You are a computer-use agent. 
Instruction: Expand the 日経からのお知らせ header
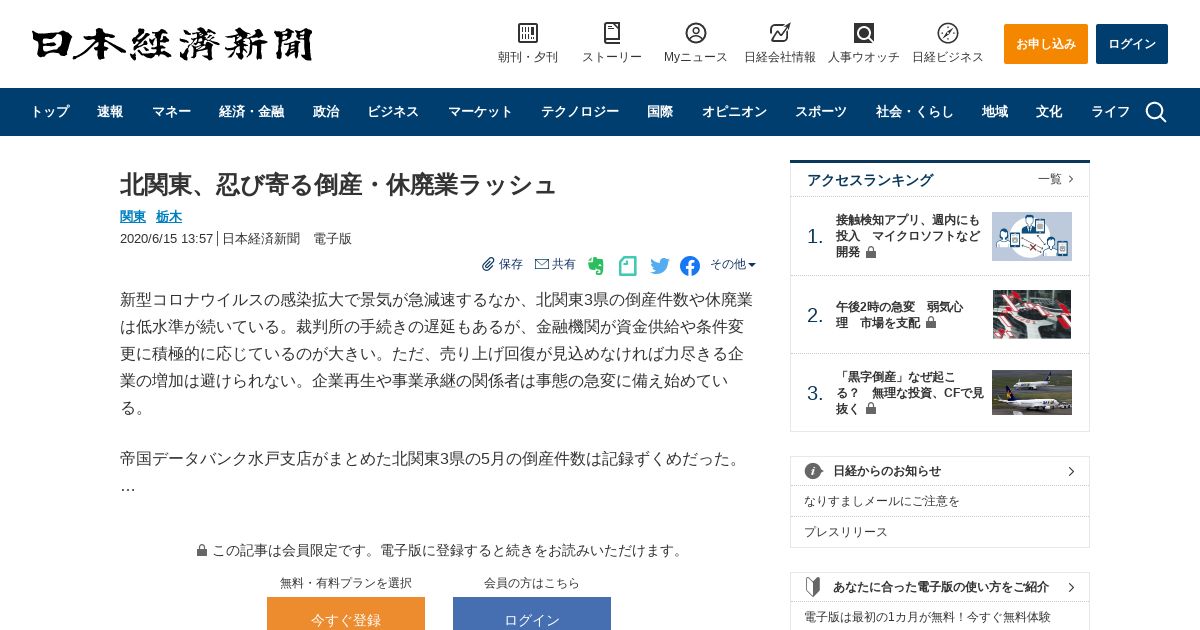[x=940, y=471]
